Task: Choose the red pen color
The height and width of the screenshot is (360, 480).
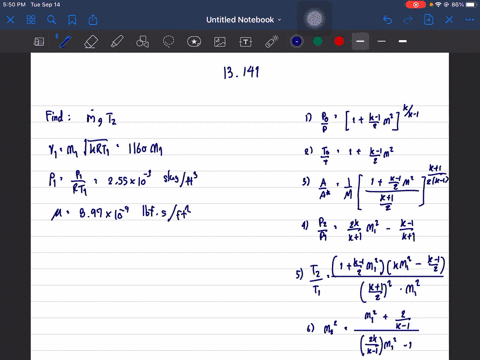Action: (x=339, y=42)
